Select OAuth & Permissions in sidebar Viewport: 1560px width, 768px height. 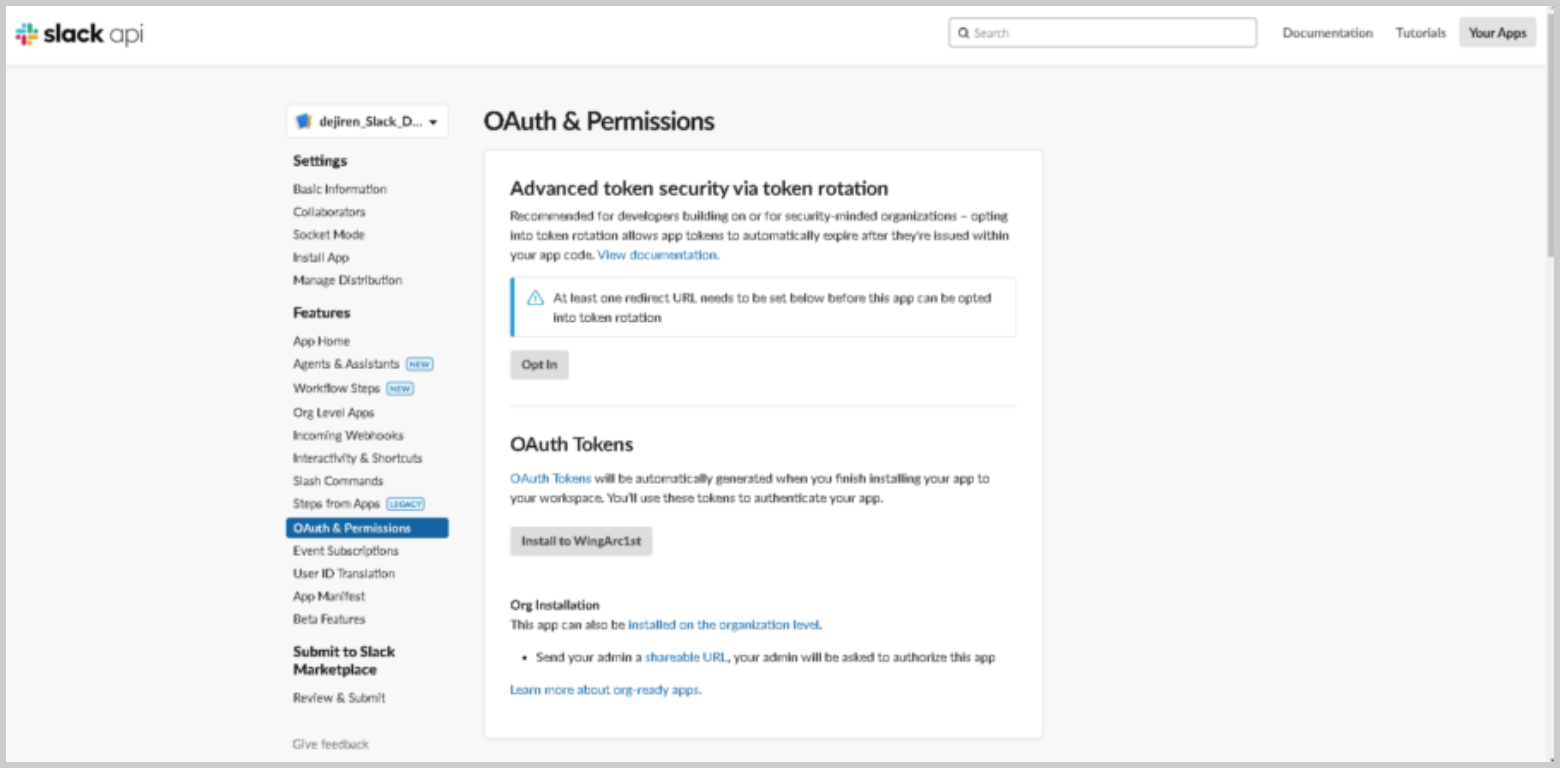[x=367, y=528]
